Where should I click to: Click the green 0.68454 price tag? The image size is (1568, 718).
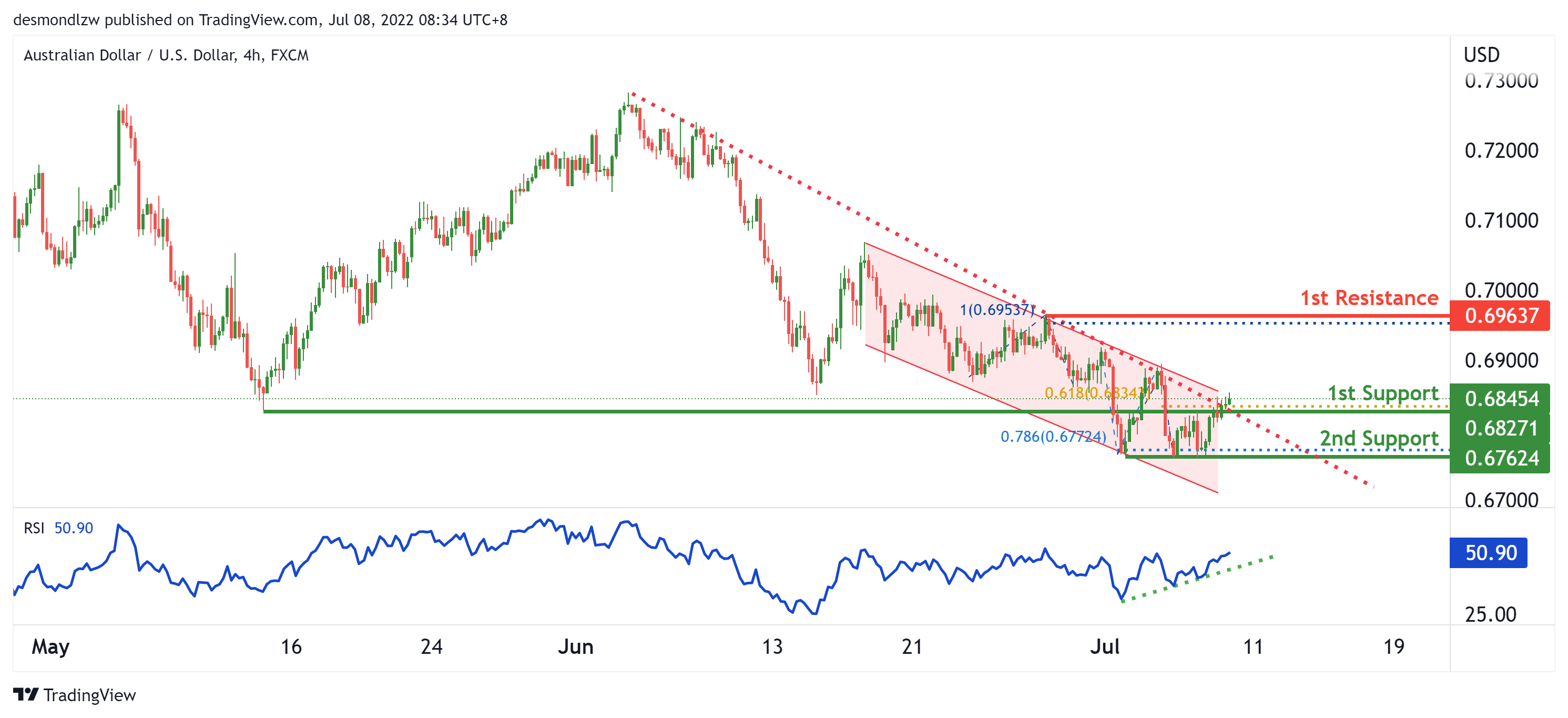pos(1501,398)
